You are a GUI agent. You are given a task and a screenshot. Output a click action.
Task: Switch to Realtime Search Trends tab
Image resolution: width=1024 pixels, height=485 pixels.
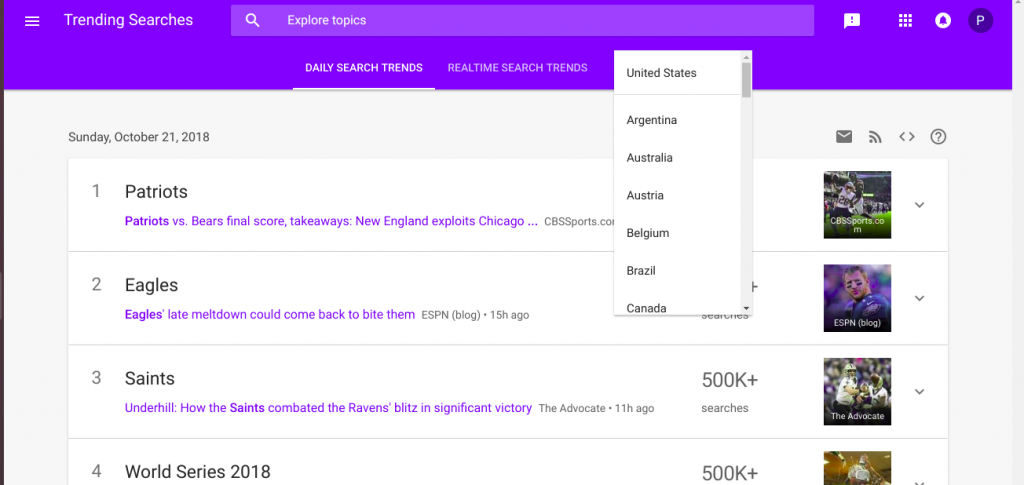pyautogui.click(x=517, y=68)
